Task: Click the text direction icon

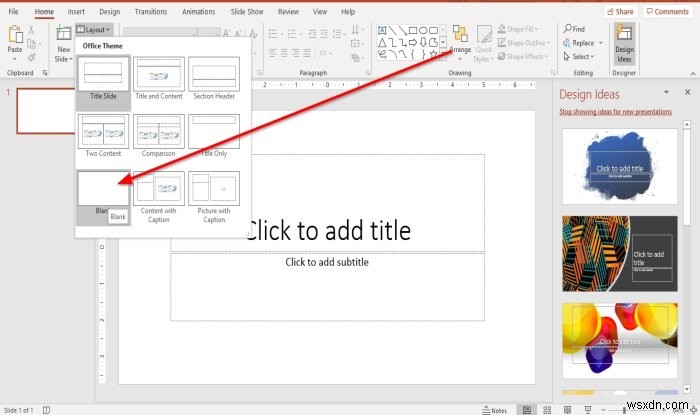Action: point(355,29)
